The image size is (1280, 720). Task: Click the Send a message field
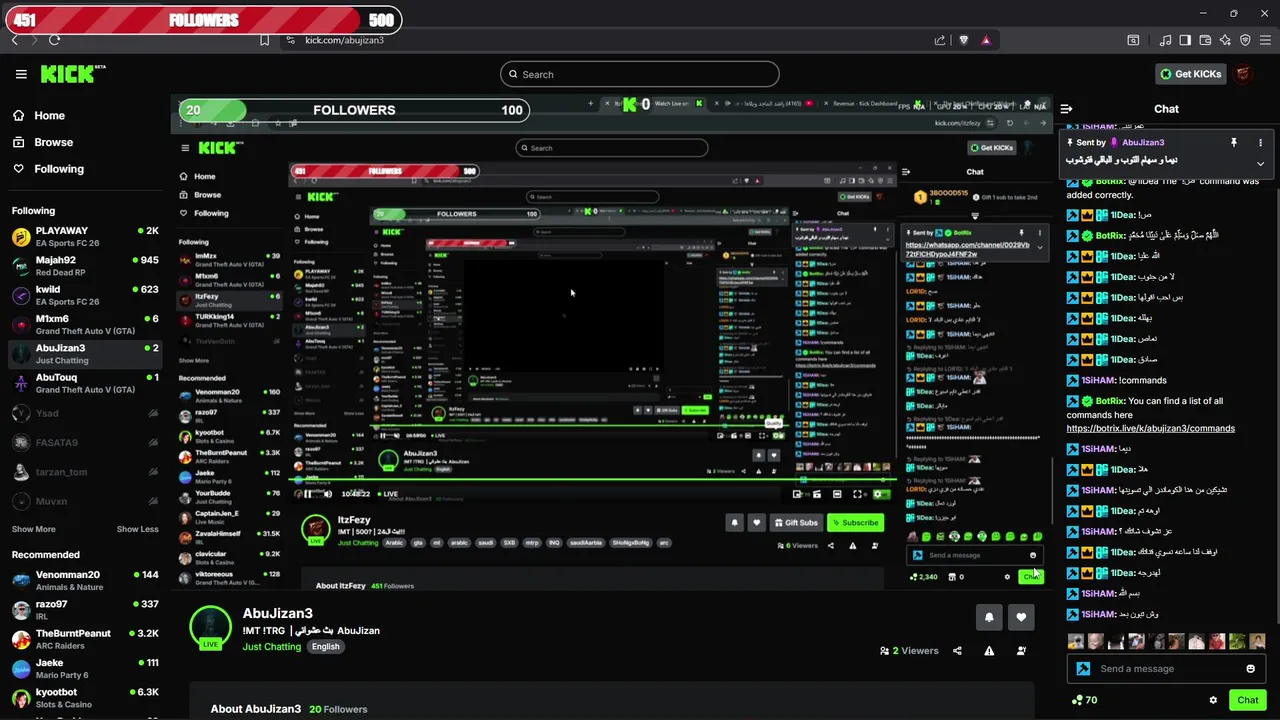click(1167, 669)
